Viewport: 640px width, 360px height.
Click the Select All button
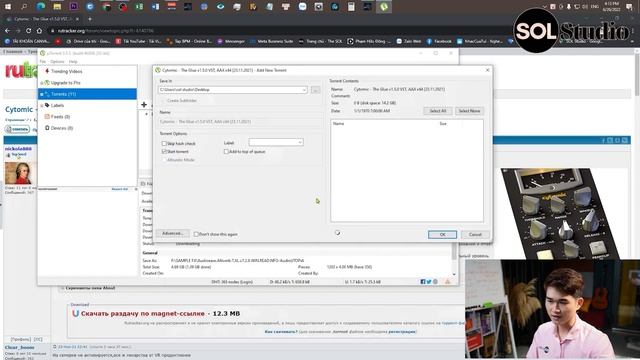(438, 111)
